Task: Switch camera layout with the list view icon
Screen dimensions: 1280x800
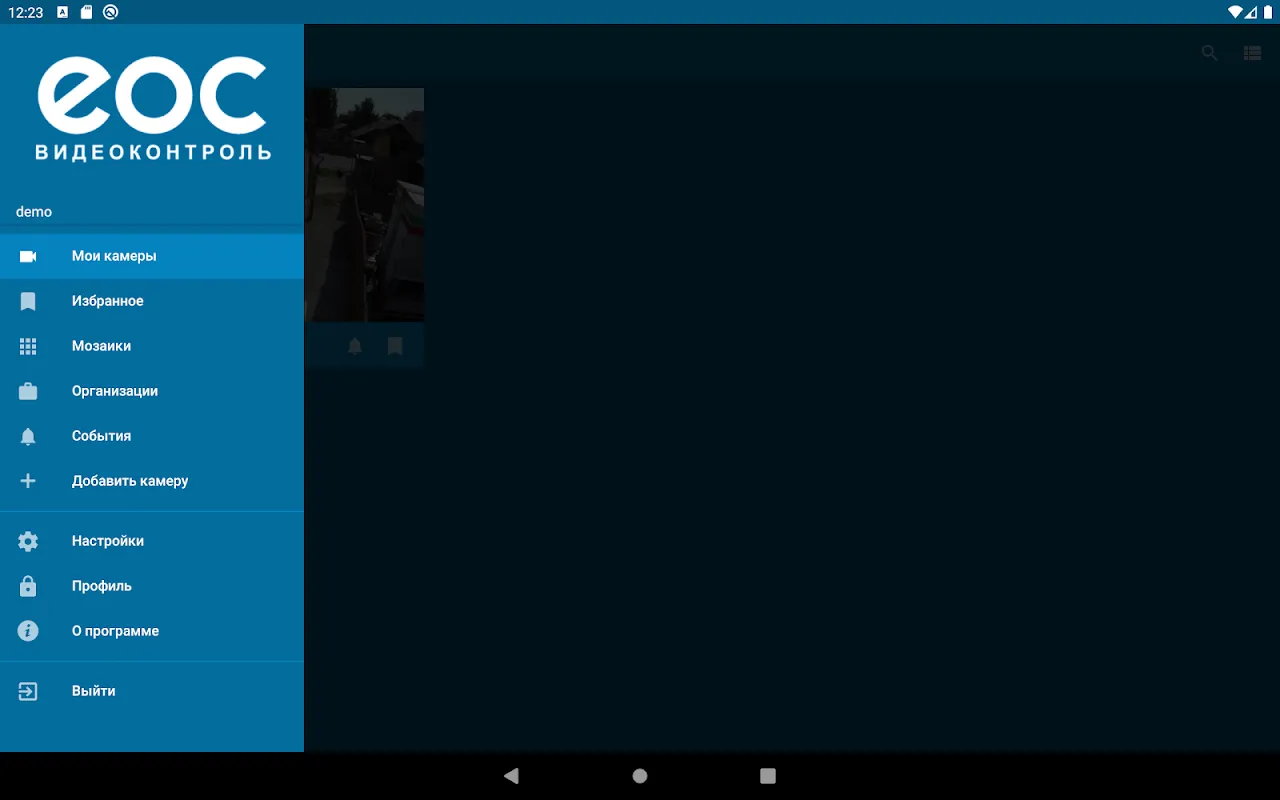Action: pos(1252,53)
